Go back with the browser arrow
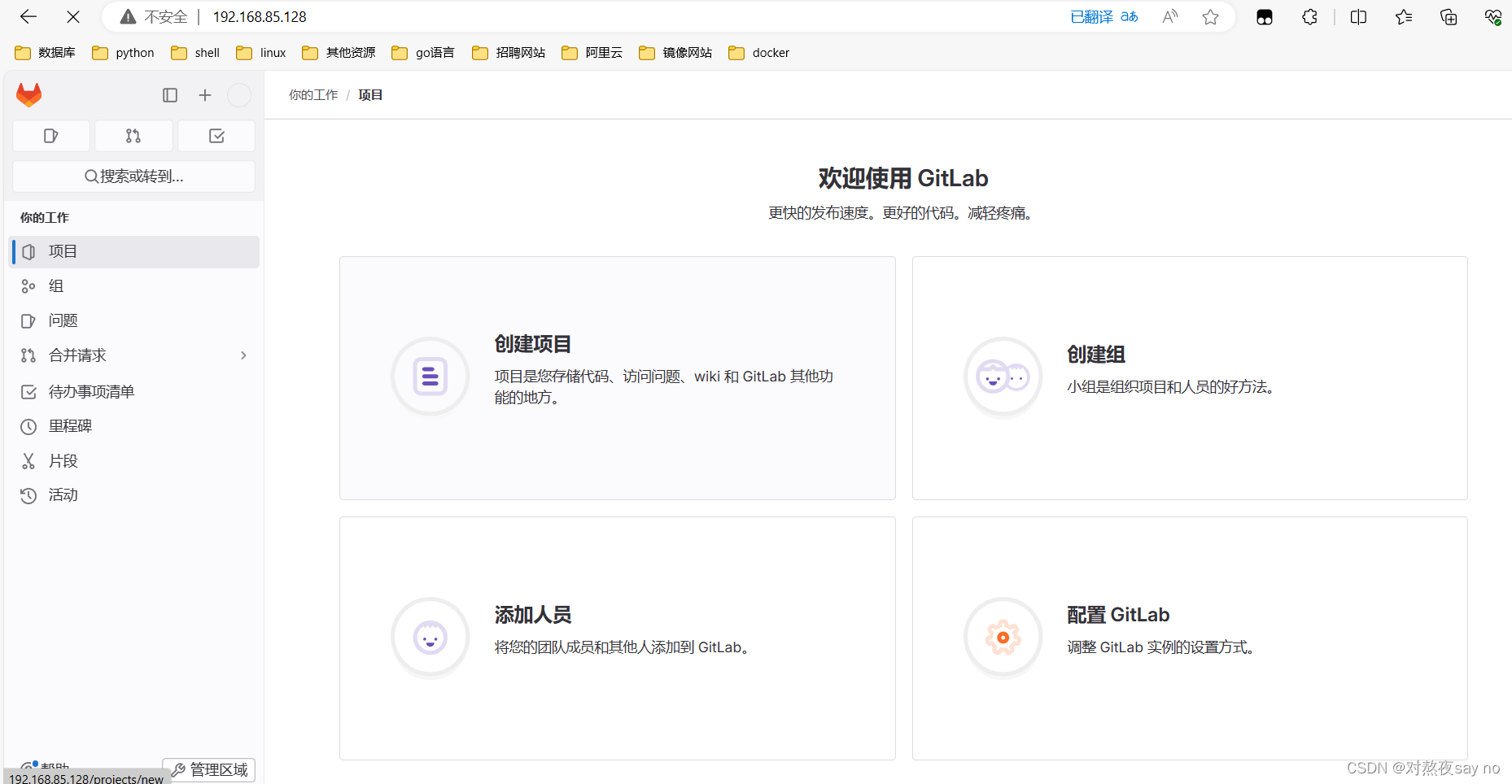The image size is (1512, 784). pos(28,16)
